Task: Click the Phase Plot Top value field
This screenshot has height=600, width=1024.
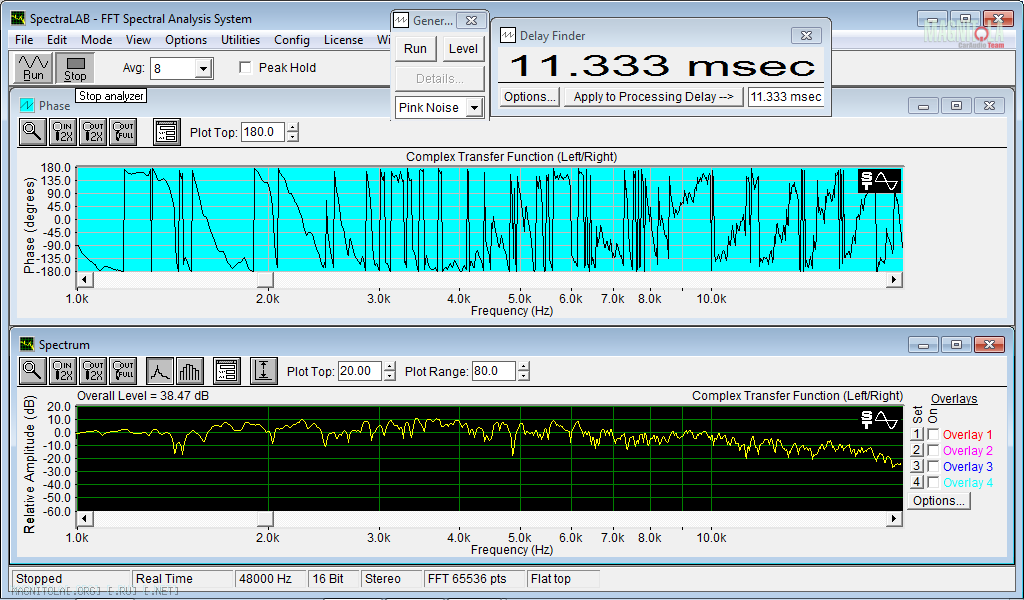Action: [263, 132]
